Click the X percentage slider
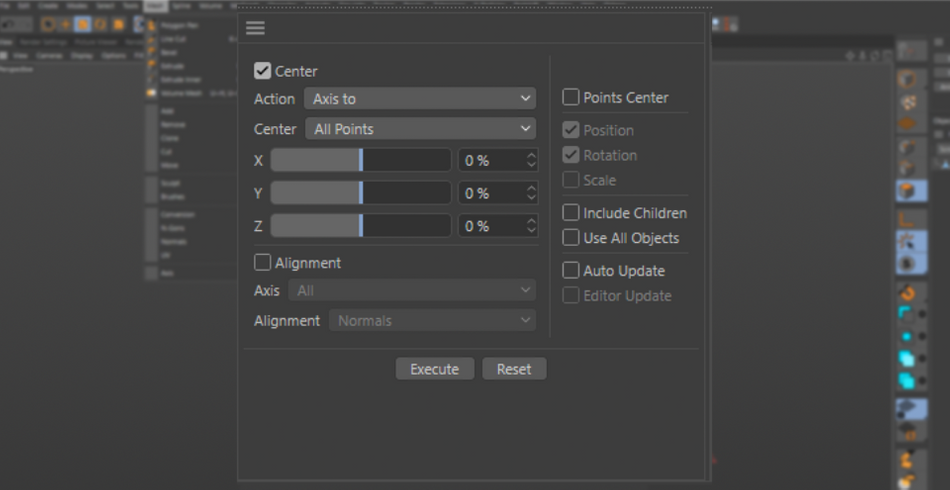This screenshot has width=950, height=490. (360, 161)
